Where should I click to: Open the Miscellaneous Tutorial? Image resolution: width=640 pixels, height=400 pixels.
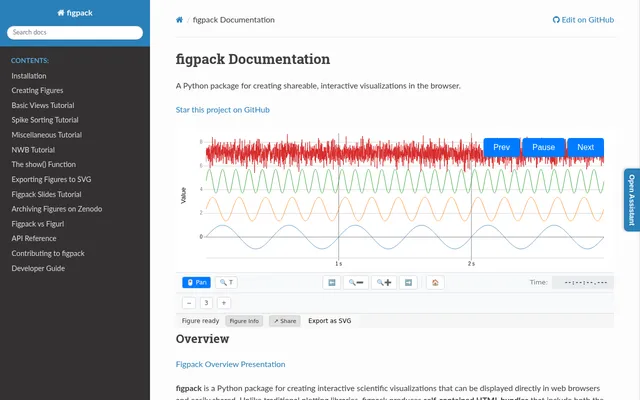point(47,135)
